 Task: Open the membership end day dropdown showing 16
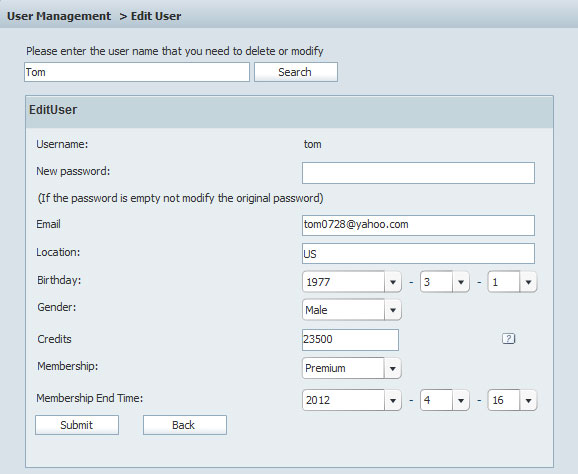click(512, 400)
